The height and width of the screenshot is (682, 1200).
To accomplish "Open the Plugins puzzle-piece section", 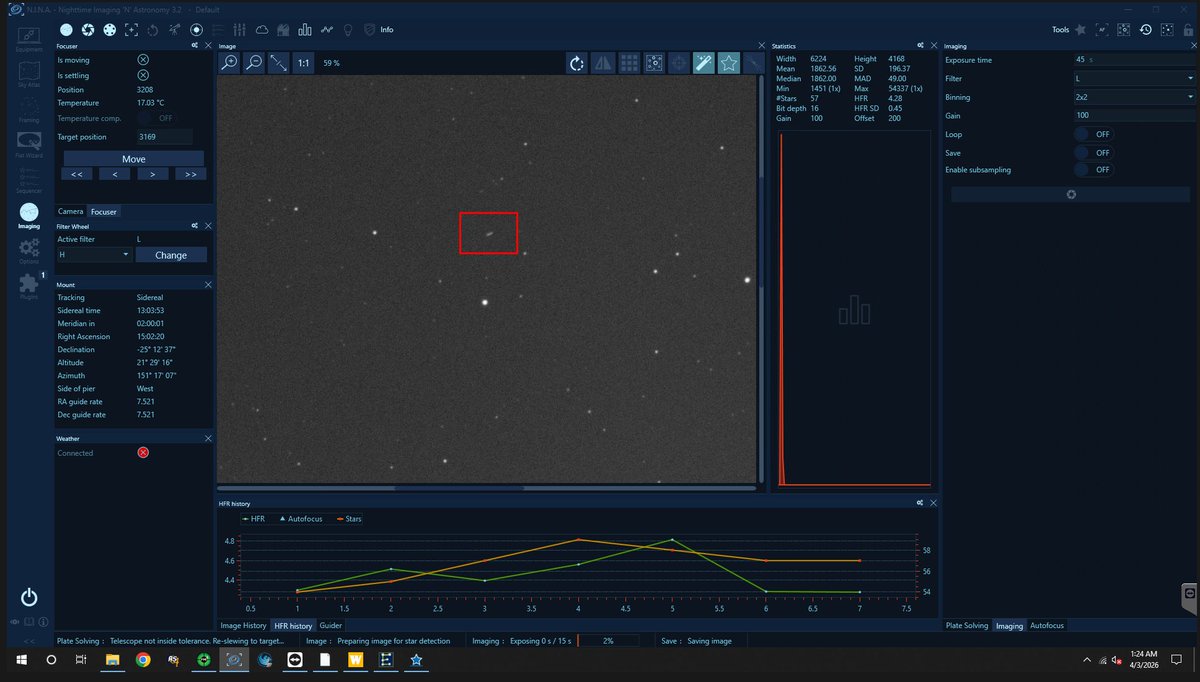I will pos(29,285).
